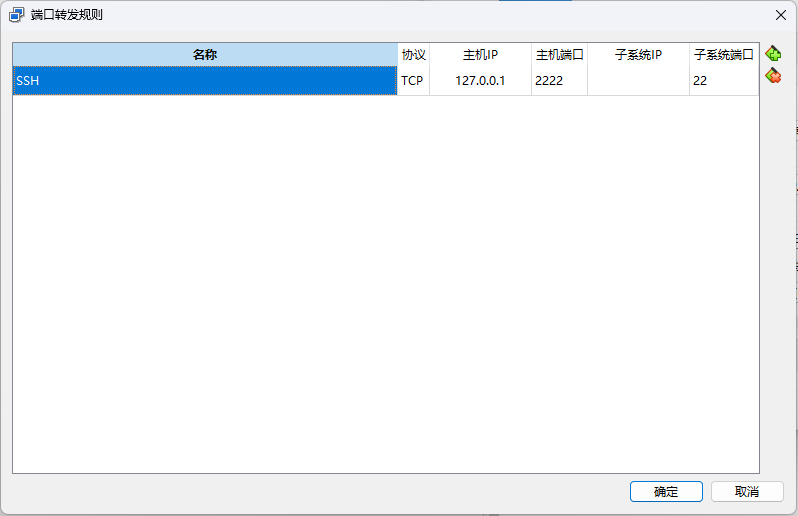Select the 22 guest port cell
798x516 pixels.
point(724,80)
